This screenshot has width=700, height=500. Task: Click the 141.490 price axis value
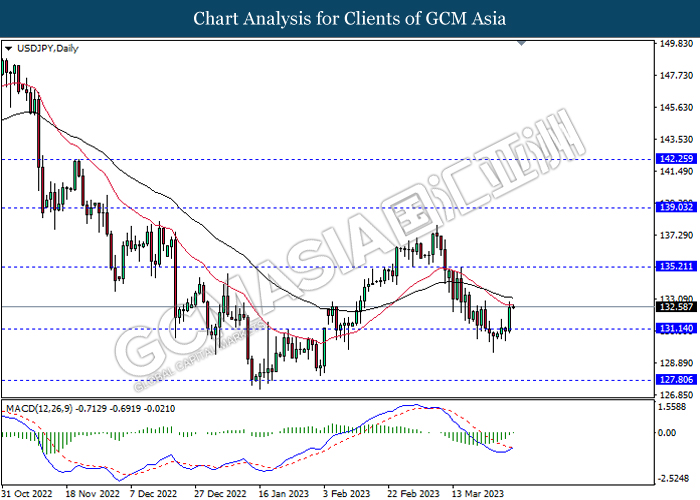676,171
